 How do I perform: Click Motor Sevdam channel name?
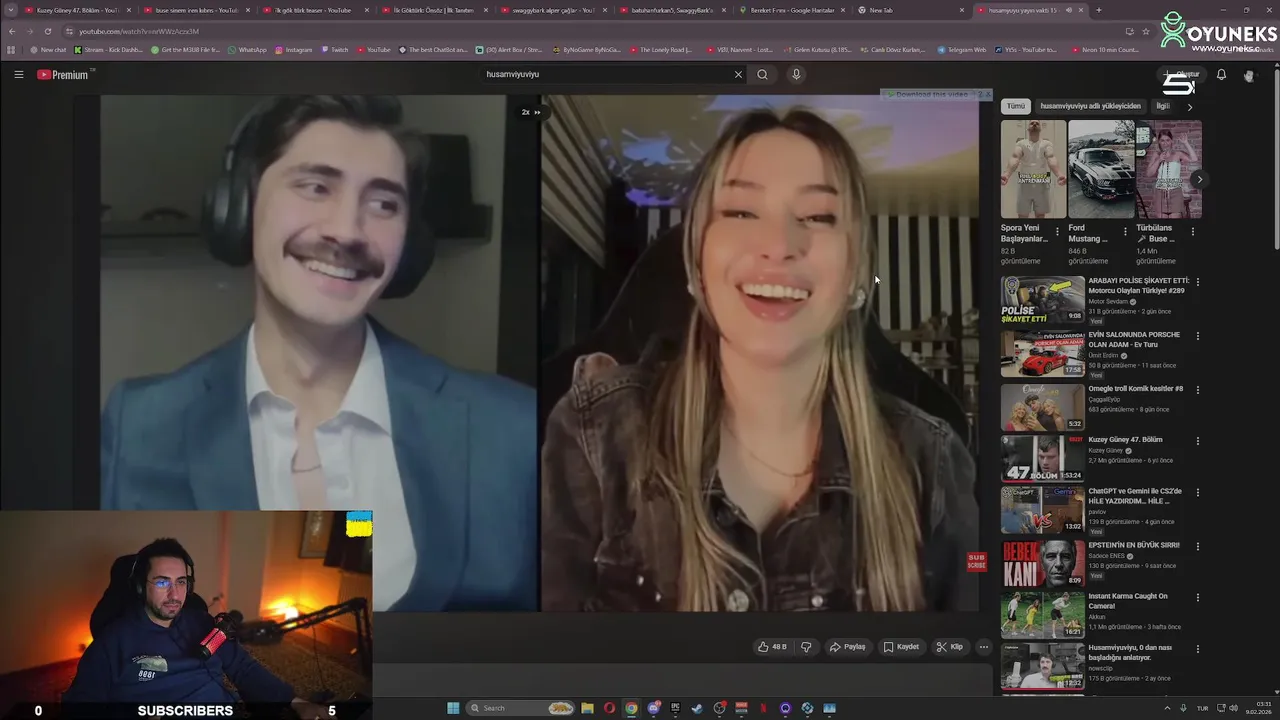[x=1108, y=301]
